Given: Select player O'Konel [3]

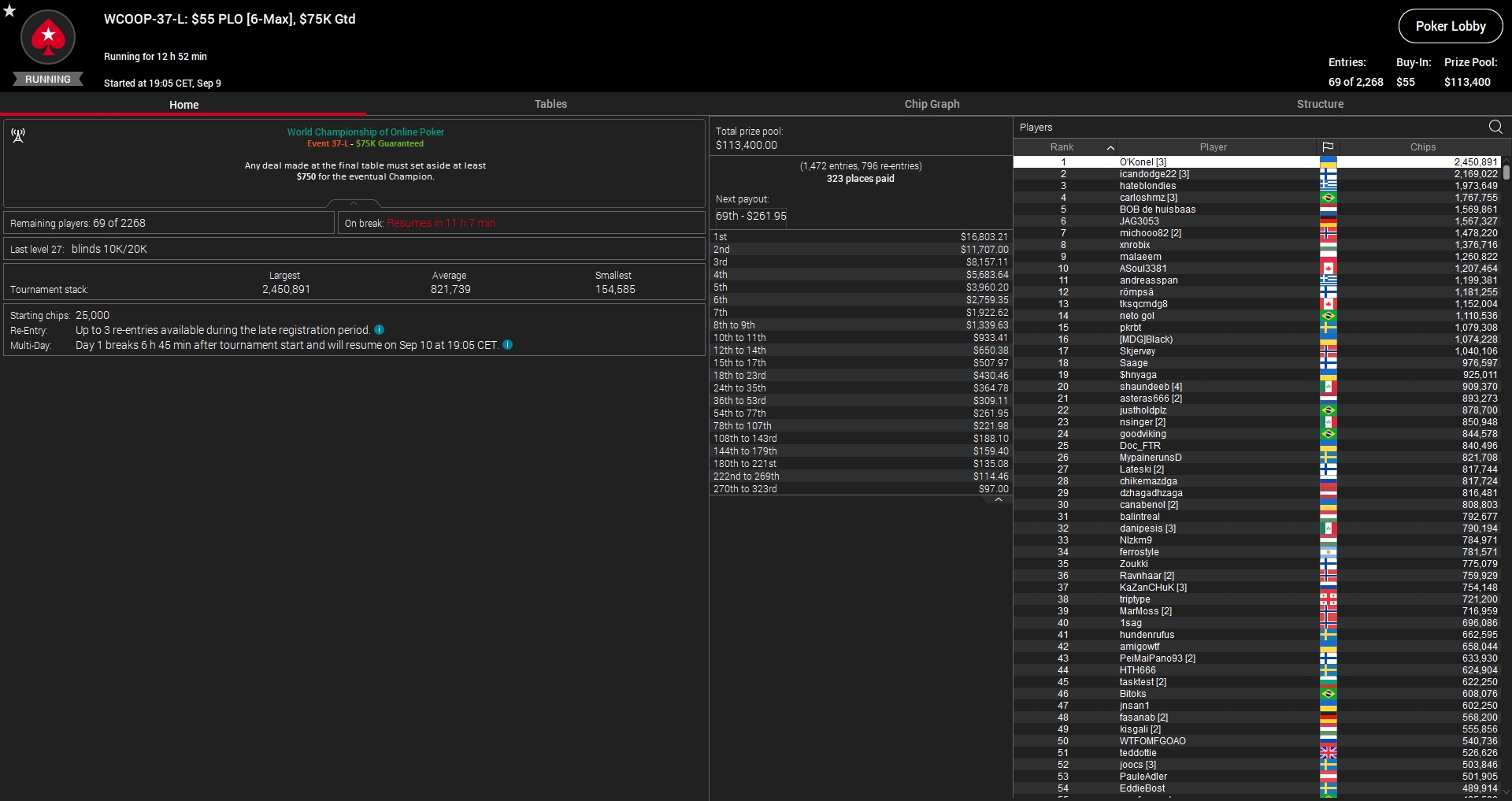Looking at the screenshot, I should (x=1258, y=162).
